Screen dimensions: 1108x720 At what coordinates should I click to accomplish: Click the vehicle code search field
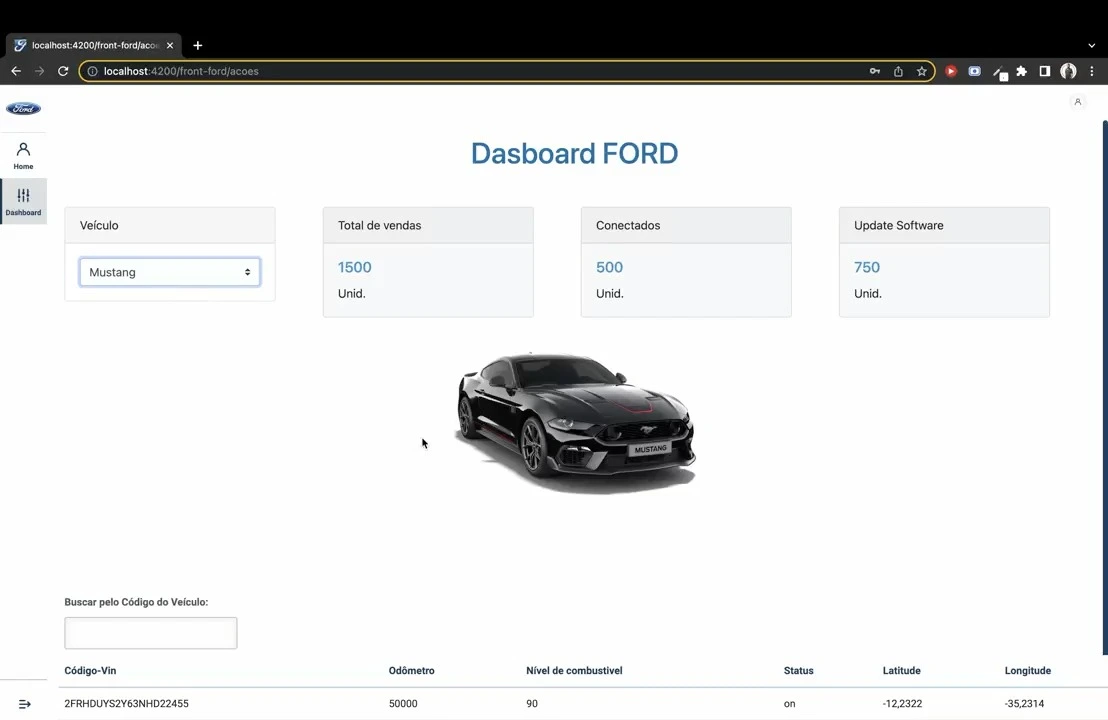pos(150,632)
